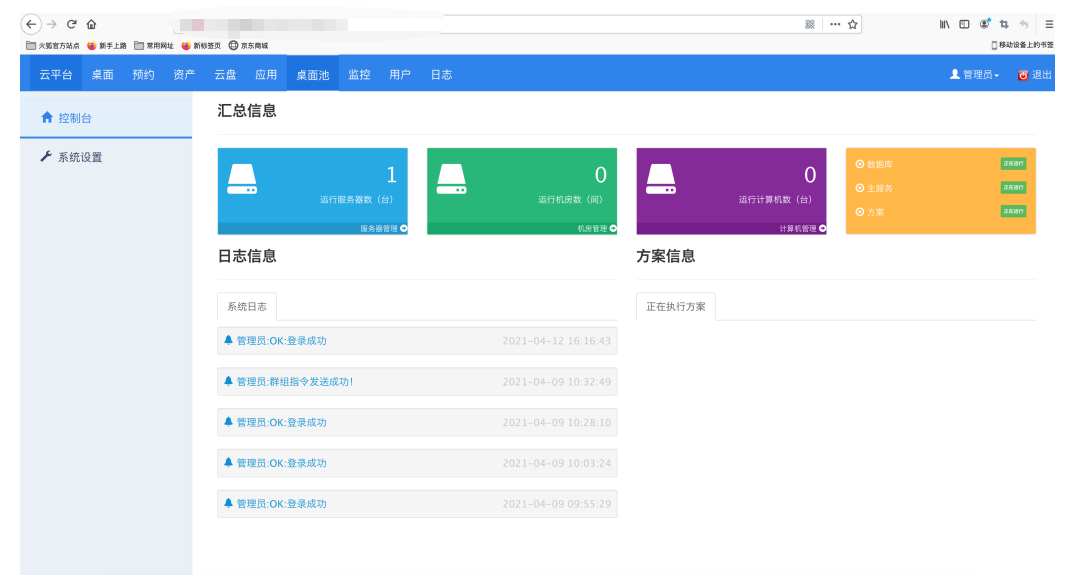The width and height of the screenshot is (1071, 575).
Task: Click the circle icon beside 主服务
Action: click(x=860, y=188)
